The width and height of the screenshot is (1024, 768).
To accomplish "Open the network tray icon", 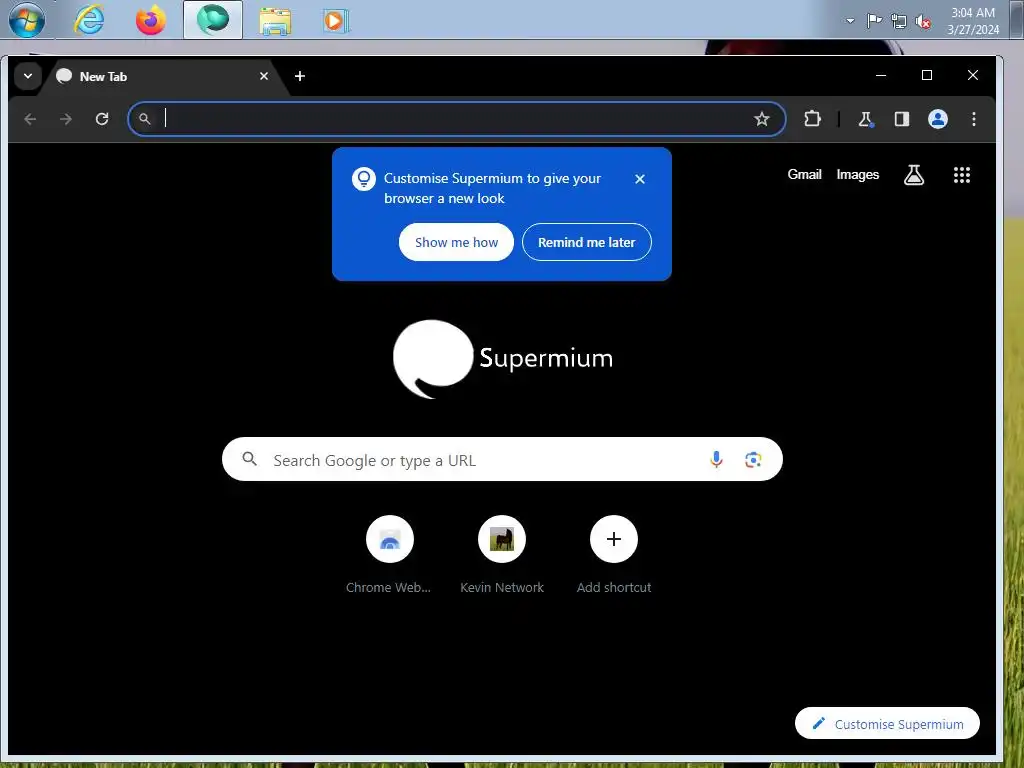I will point(899,21).
